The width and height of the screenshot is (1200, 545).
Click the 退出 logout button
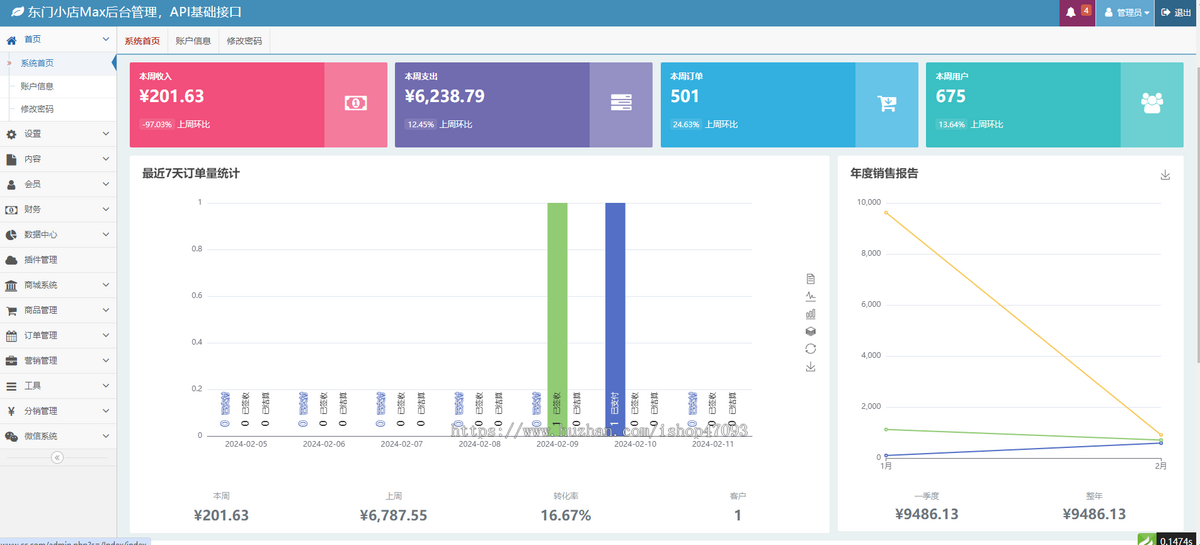click(x=1177, y=13)
